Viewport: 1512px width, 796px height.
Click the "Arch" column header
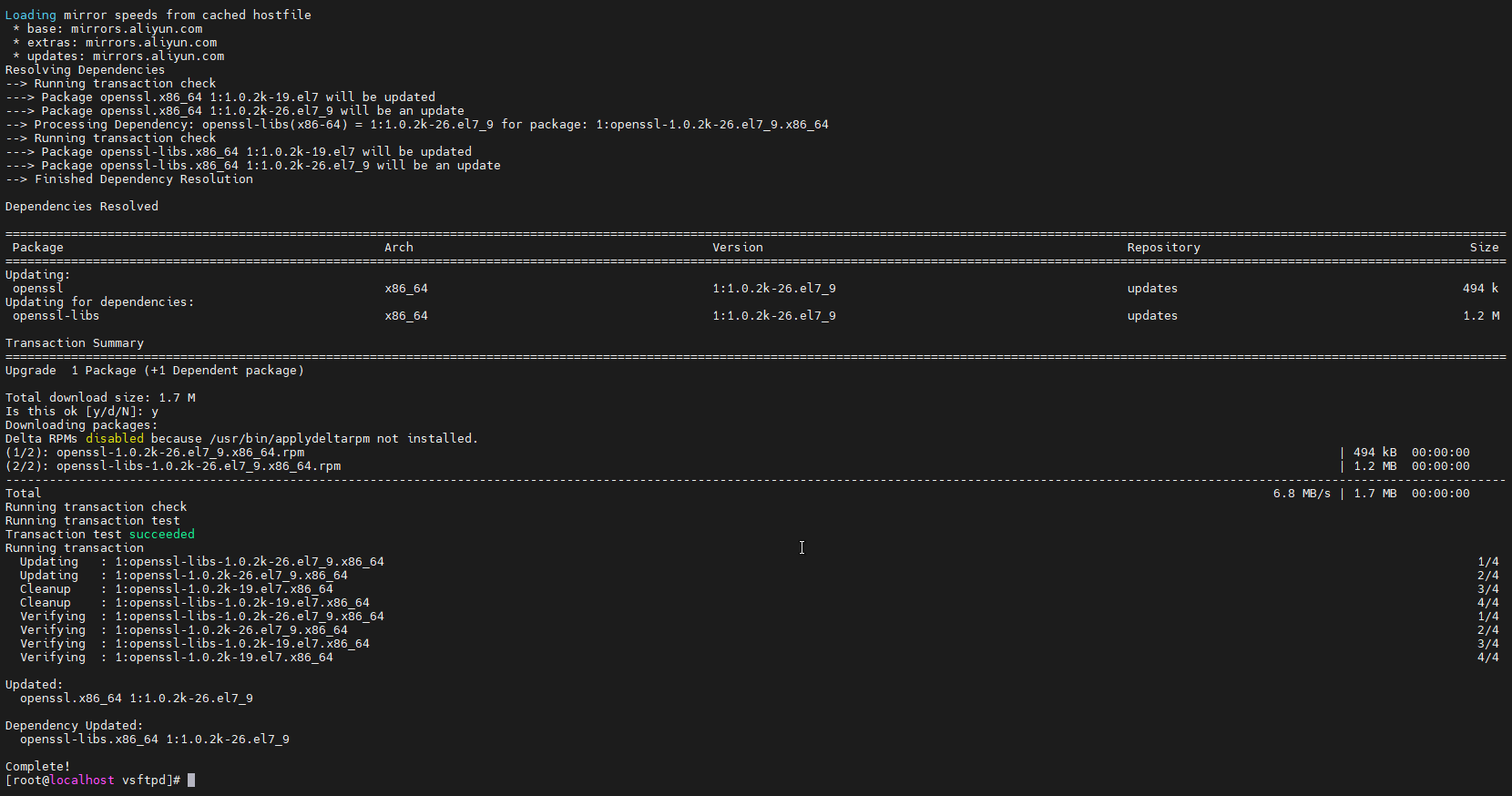398,248
